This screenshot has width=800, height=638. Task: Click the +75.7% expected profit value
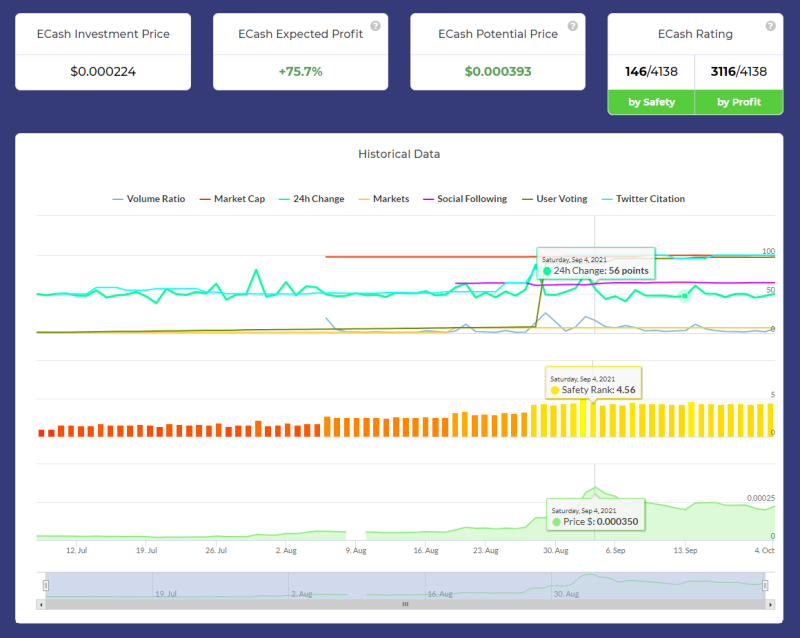301,71
